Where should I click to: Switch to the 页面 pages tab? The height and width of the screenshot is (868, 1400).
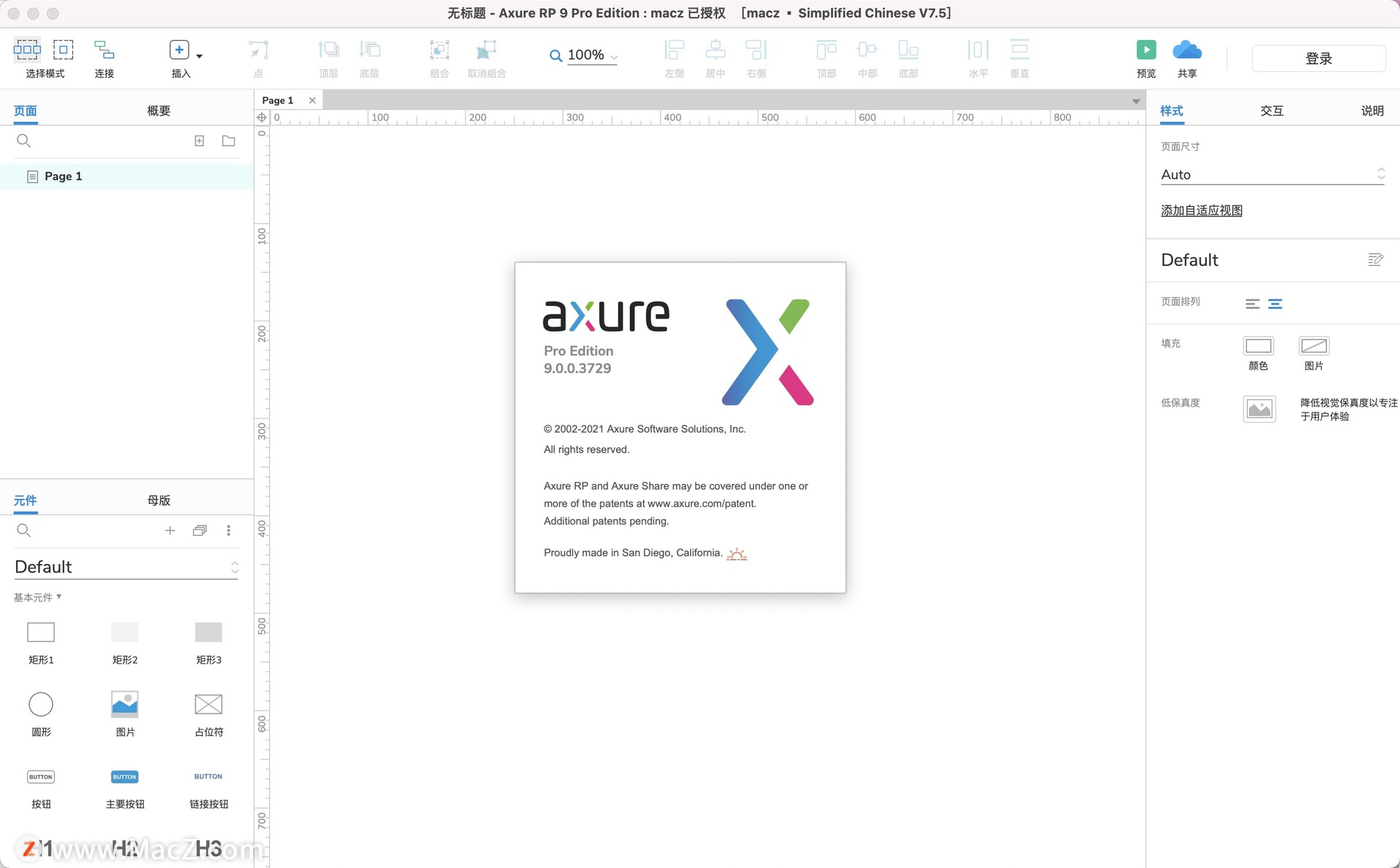coord(26,111)
